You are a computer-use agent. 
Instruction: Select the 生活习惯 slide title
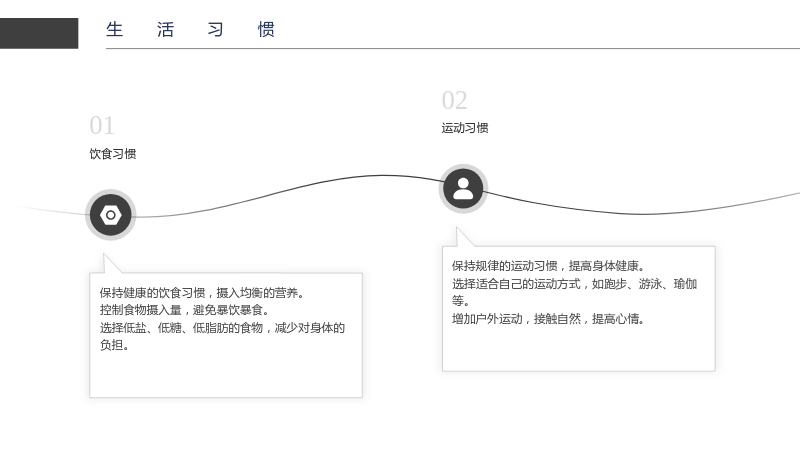pos(190,30)
